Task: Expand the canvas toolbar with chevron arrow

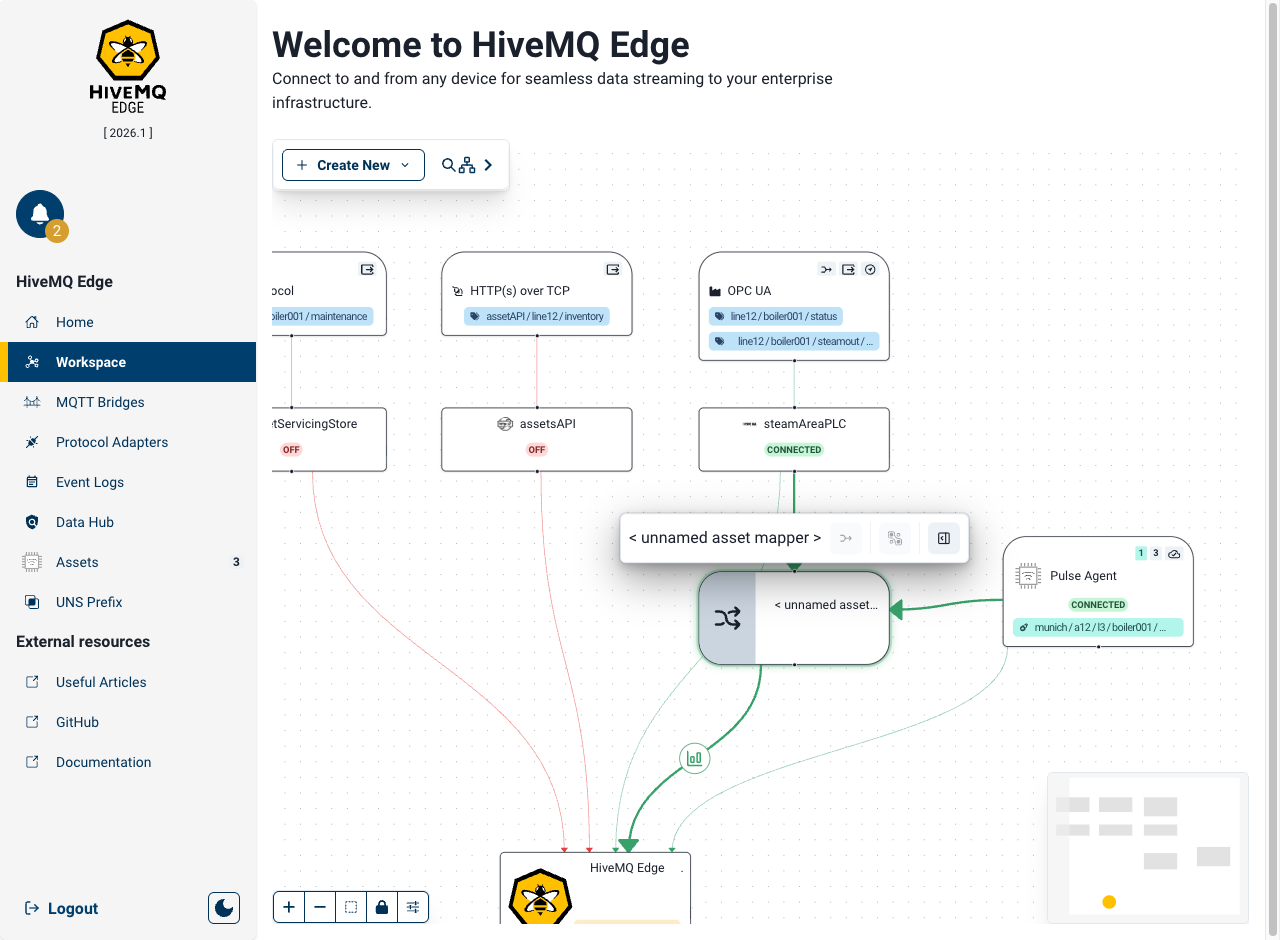Action: (488, 165)
